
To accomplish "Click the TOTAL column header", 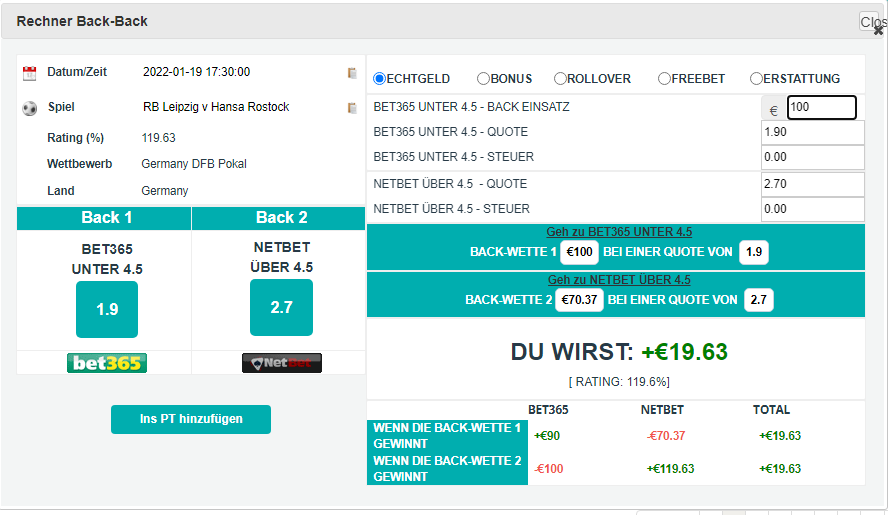I will click(x=771, y=410).
